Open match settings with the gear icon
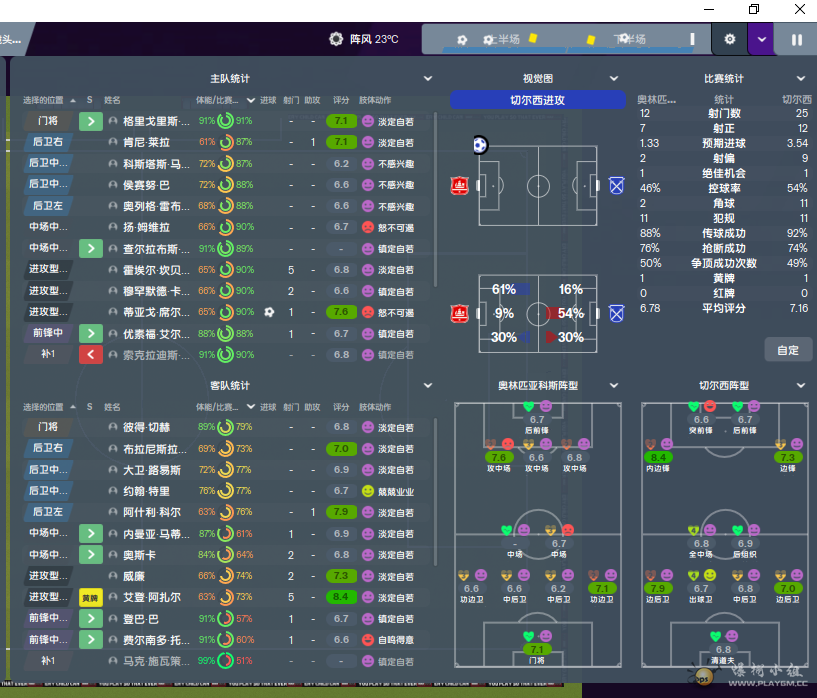Screen dimensions: 817x698 729,40
